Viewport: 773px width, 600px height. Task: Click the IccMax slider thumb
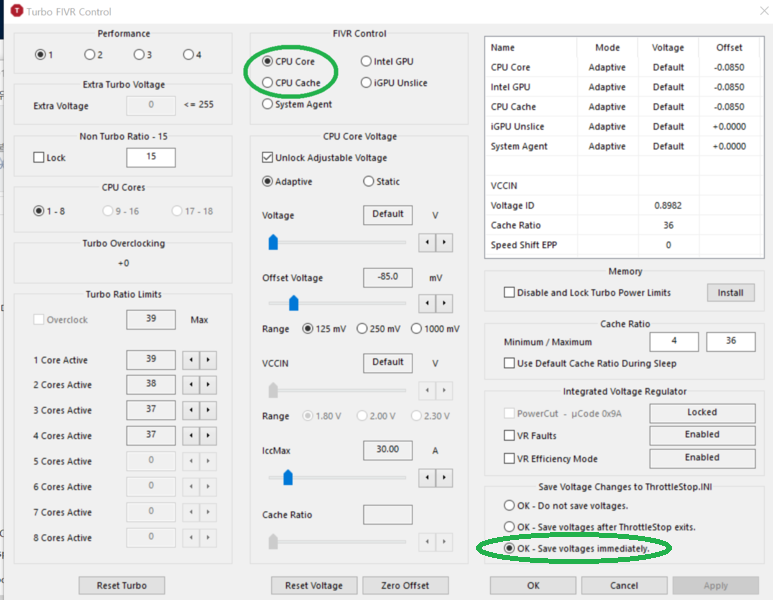[288, 477]
